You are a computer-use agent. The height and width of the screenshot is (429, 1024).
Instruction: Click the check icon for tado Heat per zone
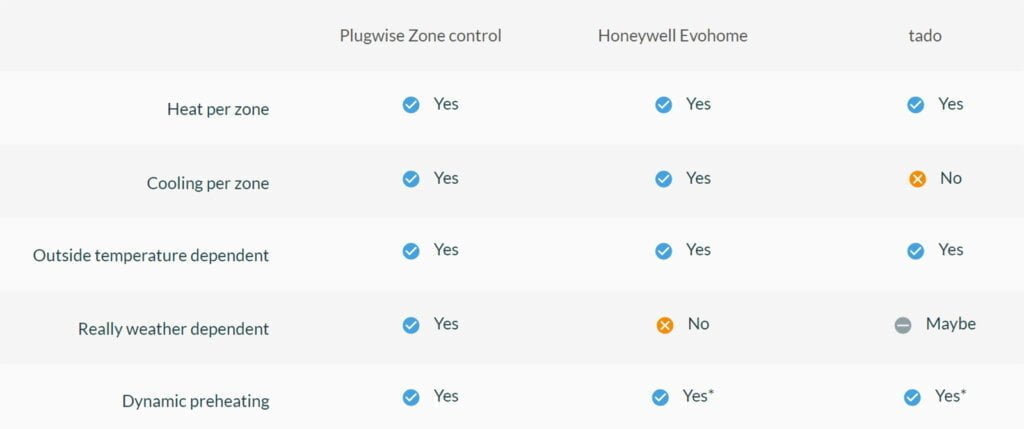pyautogui.click(x=915, y=105)
